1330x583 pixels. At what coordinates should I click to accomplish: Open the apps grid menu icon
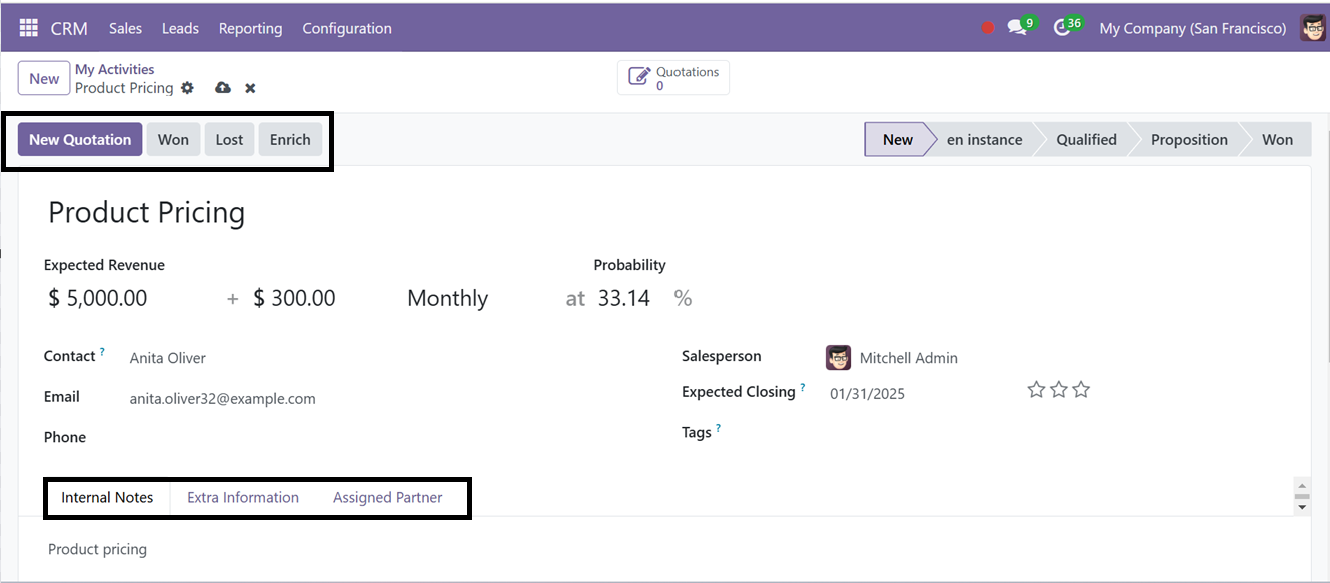pyautogui.click(x=28, y=28)
